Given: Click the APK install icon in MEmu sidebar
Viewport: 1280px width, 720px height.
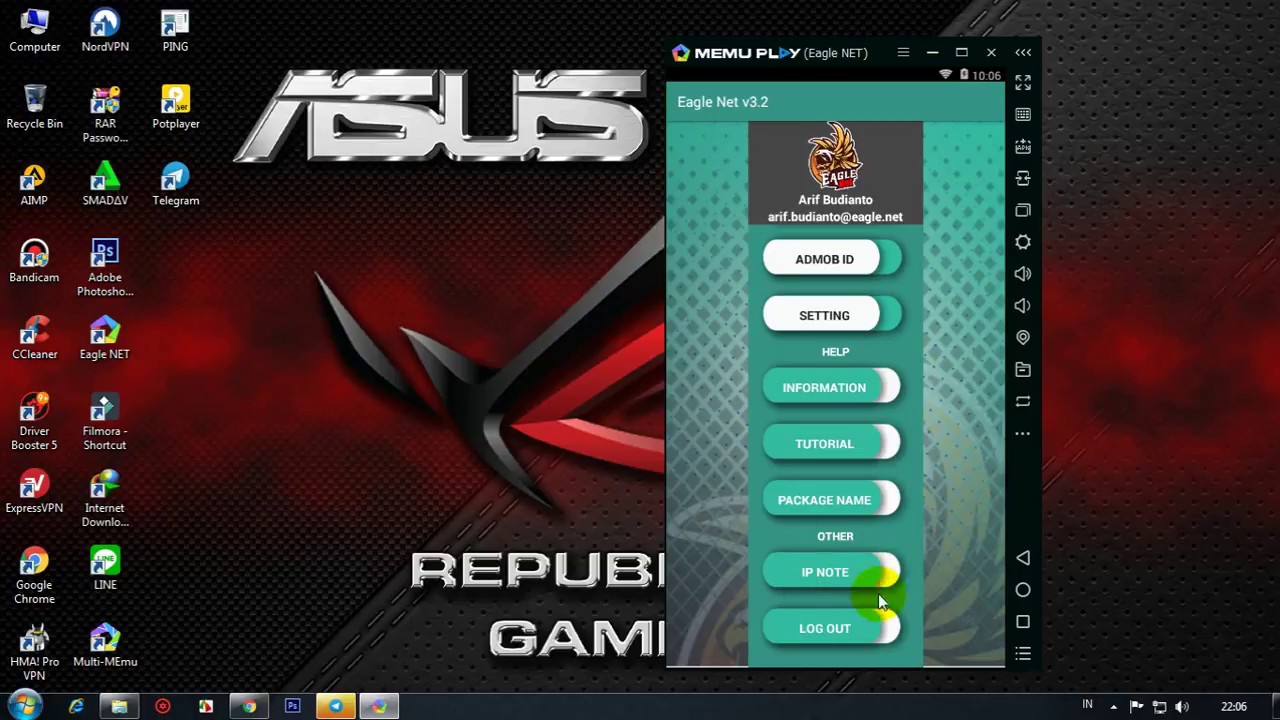Looking at the screenshot, I should 1023,146.
